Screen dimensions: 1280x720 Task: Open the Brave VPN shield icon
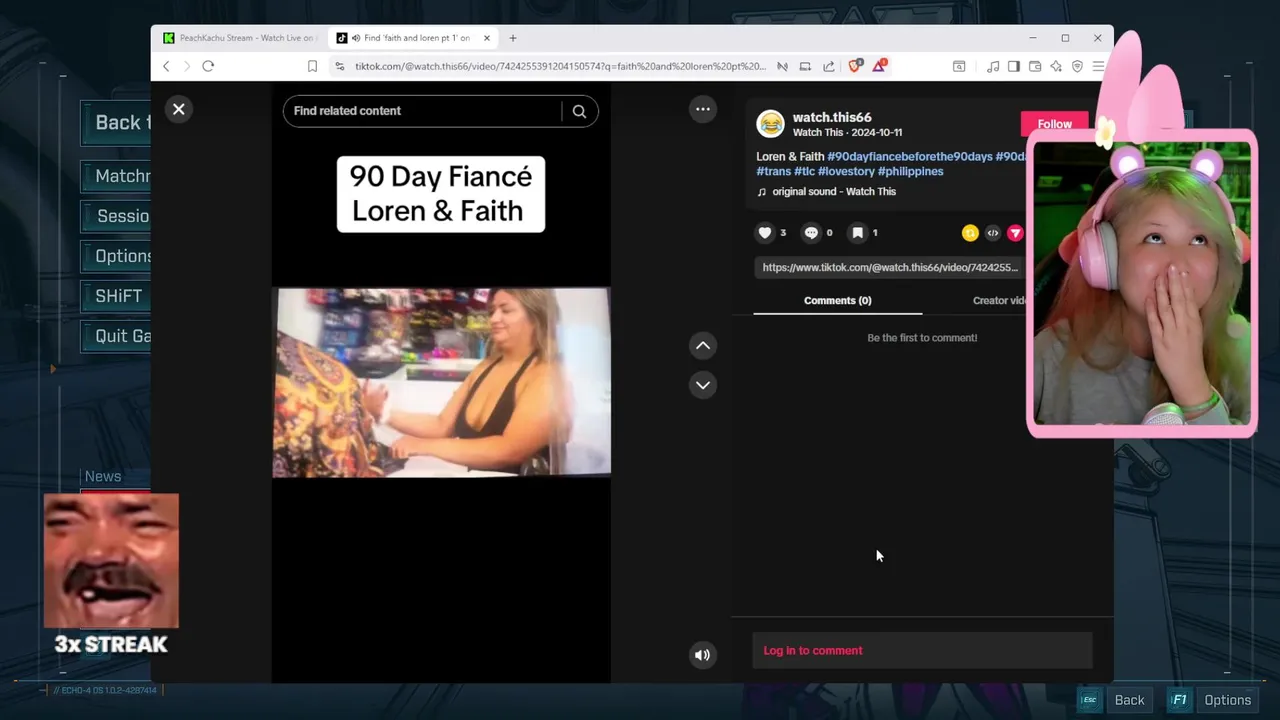coord(1077,66)
